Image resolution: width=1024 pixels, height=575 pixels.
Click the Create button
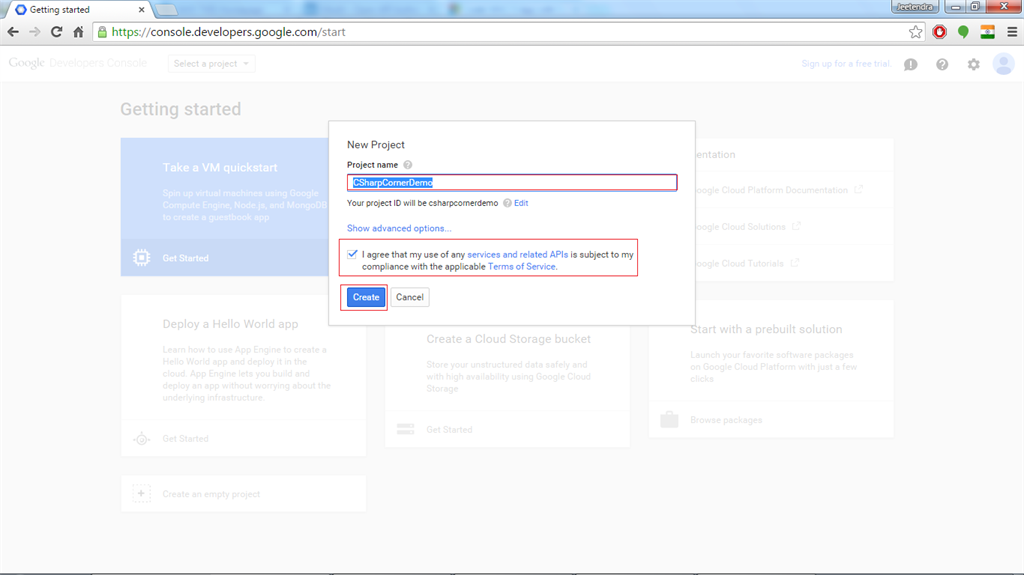366,297
